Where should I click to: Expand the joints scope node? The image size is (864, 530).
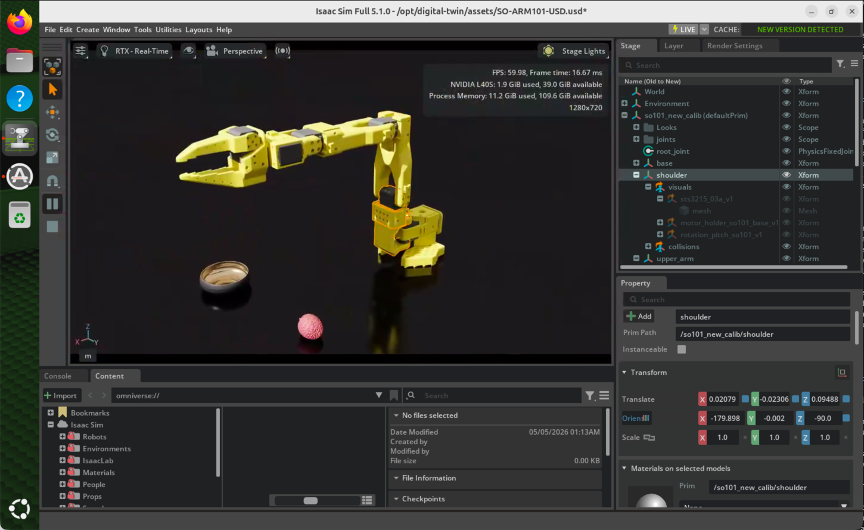pyautogui.click(x=636, y=139)
